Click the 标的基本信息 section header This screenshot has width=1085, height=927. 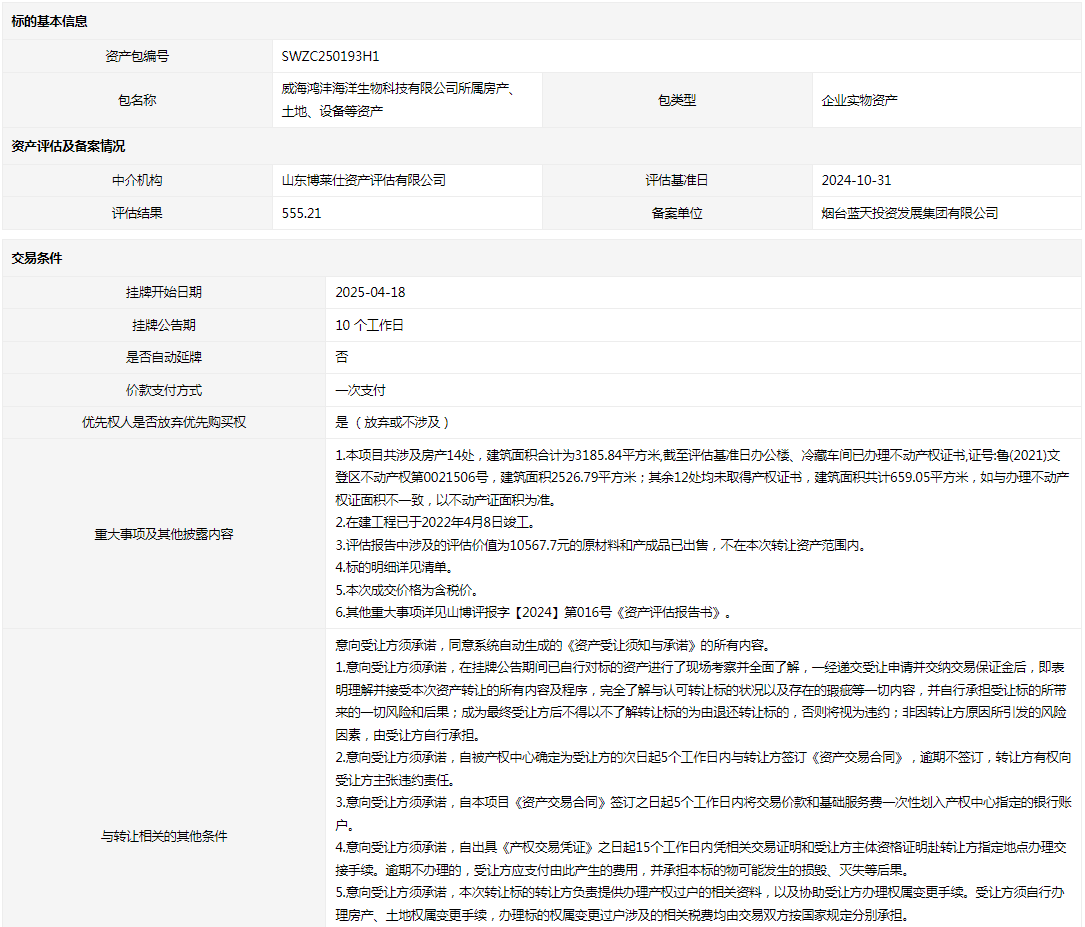point(49,21)
